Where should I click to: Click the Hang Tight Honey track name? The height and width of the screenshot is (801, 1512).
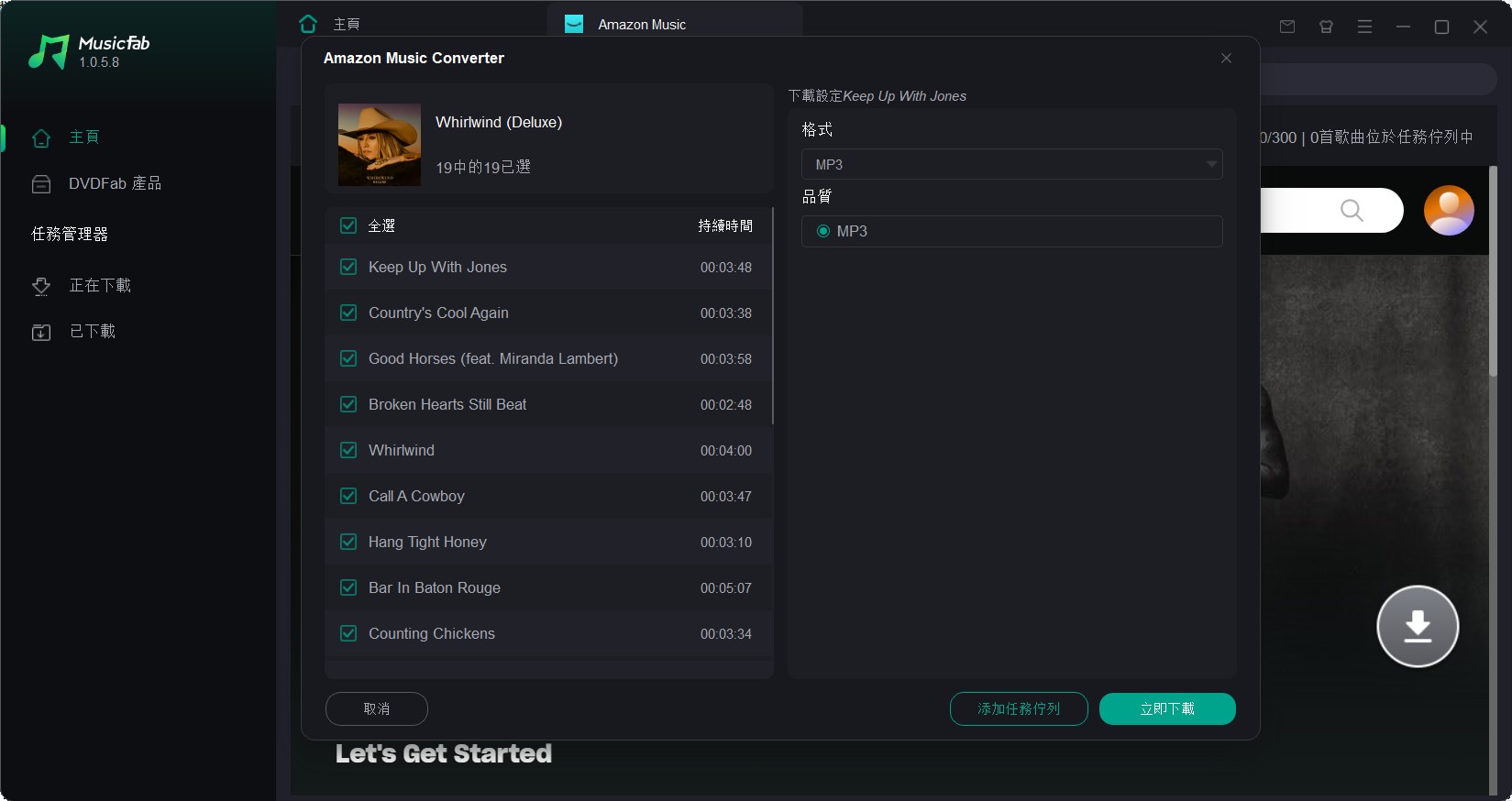(427, 542)
